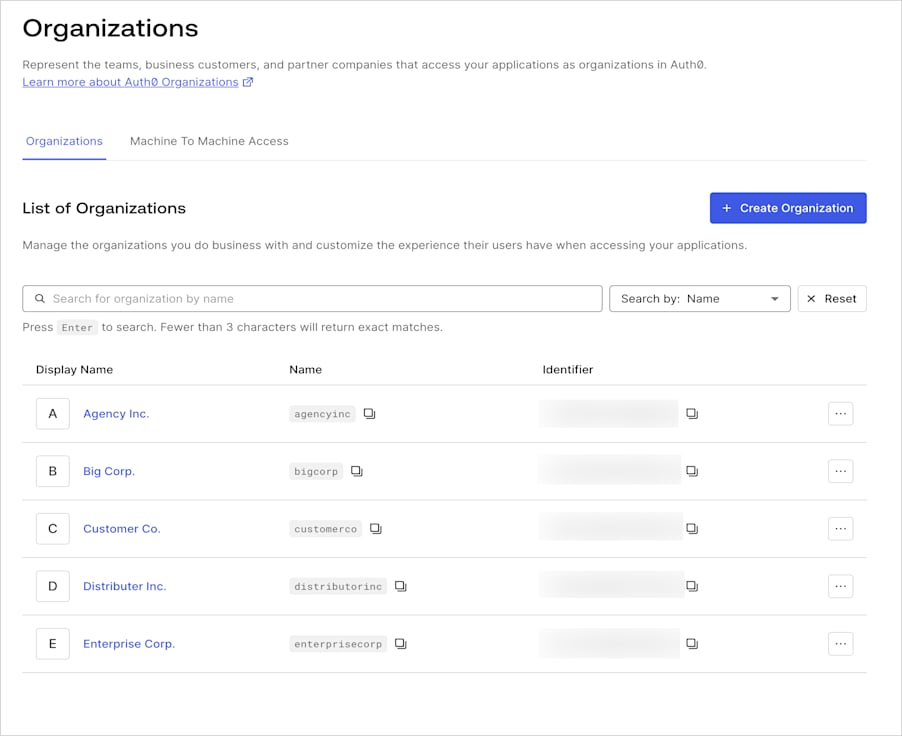Open the more actions menu for Customer Co.

pos(840,529)
